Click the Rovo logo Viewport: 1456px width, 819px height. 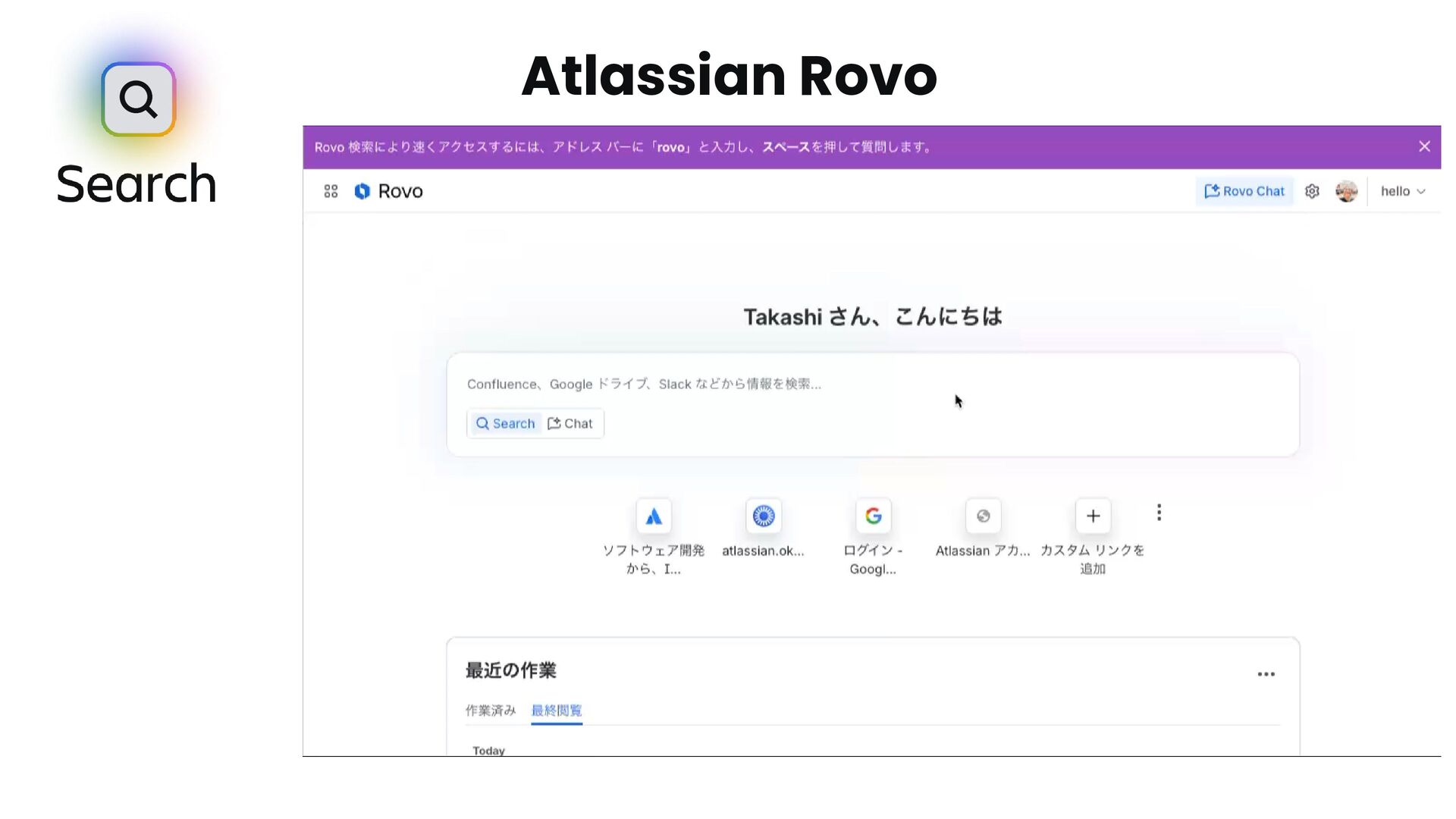coord(388,191)
